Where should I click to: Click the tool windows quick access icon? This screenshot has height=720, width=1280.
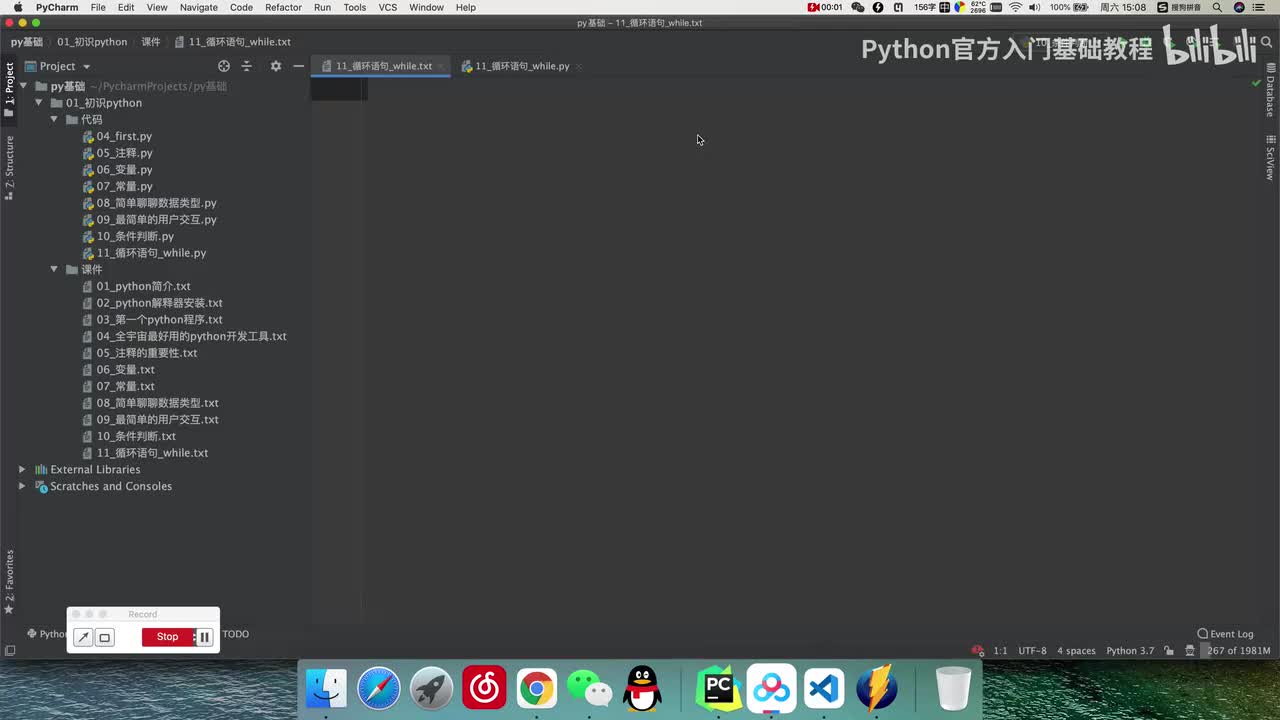click(9, 651)
